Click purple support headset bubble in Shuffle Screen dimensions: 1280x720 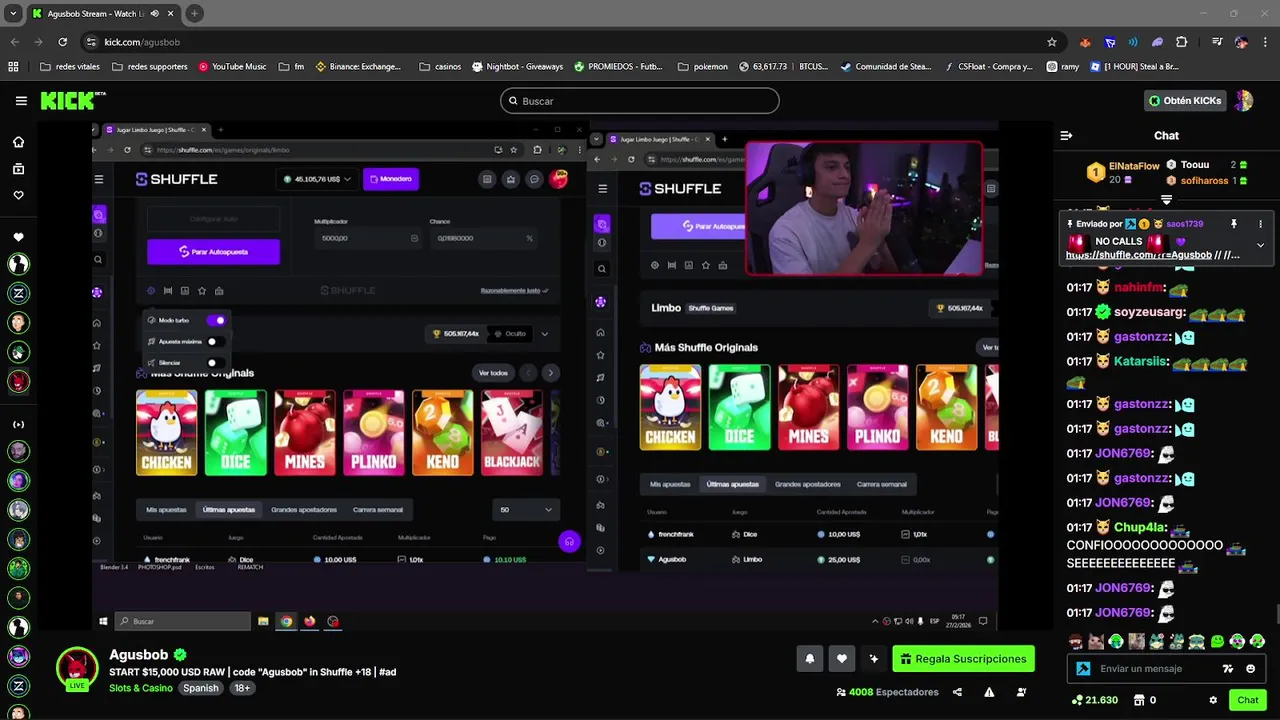tap(569, 542)
